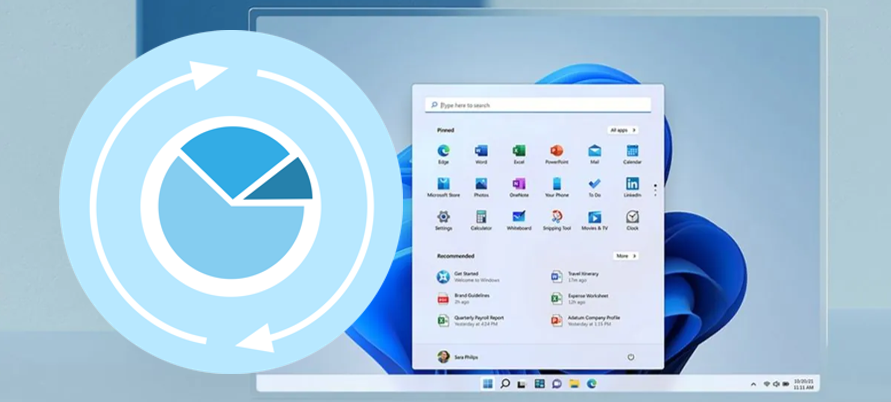Click the Type here to search box
The height and width of the screenshot is (402, 891).
tap(538, 105)
